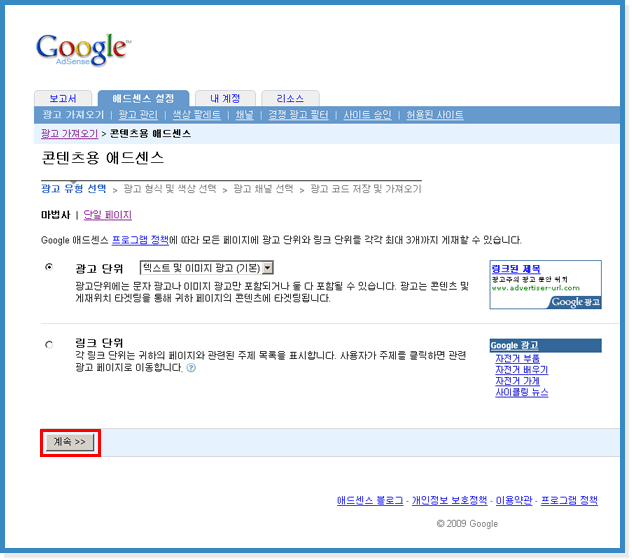
Task: Click 자전거 부품 in link unit sample
Action: tap(517, 358)
